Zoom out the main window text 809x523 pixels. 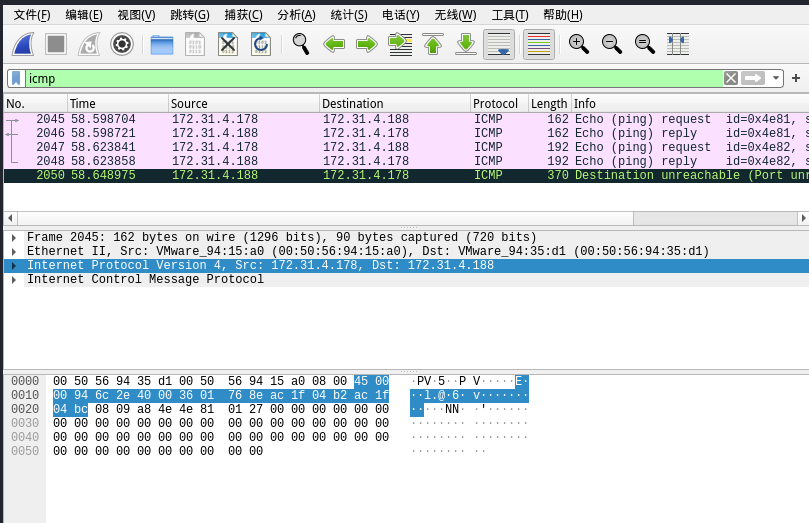click(611, 44)
